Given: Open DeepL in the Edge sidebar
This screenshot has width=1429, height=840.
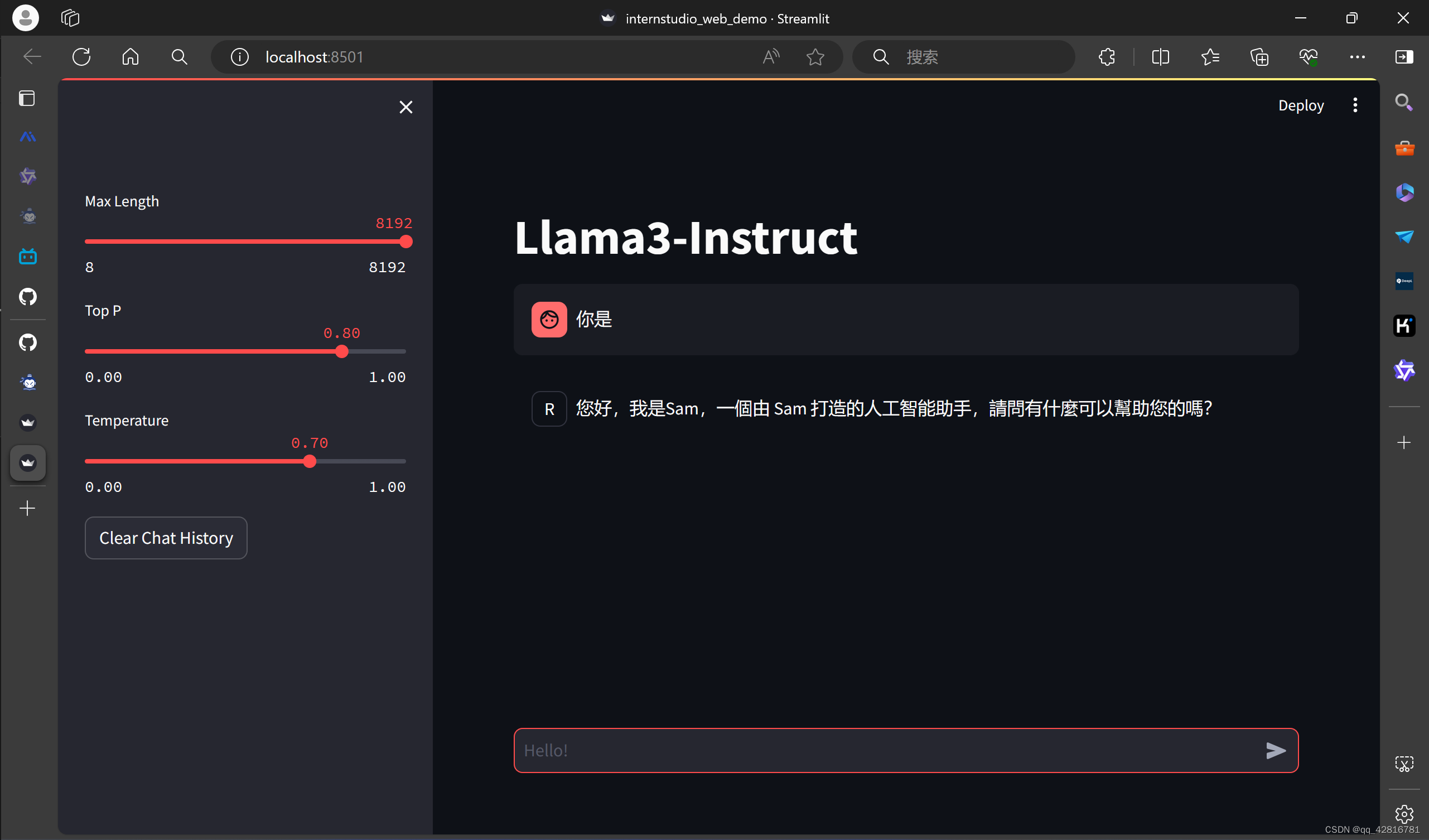Looking at the screenshot, I should pyautogui.click(x=1404, y=280).
